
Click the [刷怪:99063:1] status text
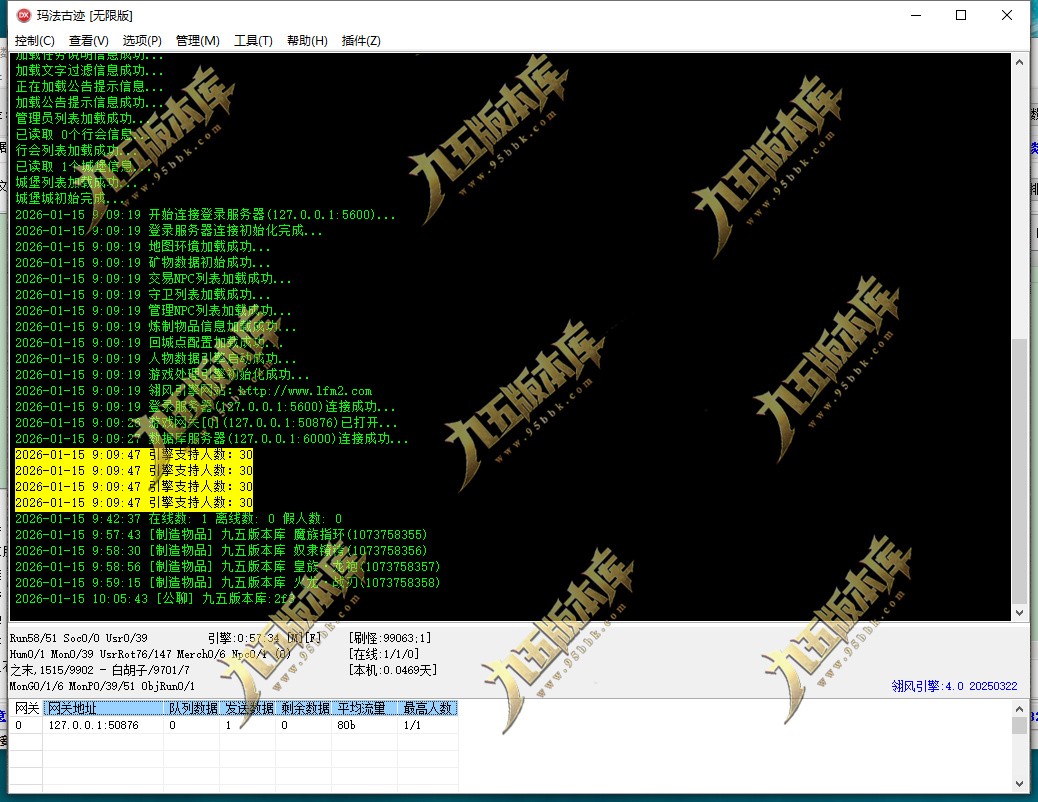tap(389, 638)
